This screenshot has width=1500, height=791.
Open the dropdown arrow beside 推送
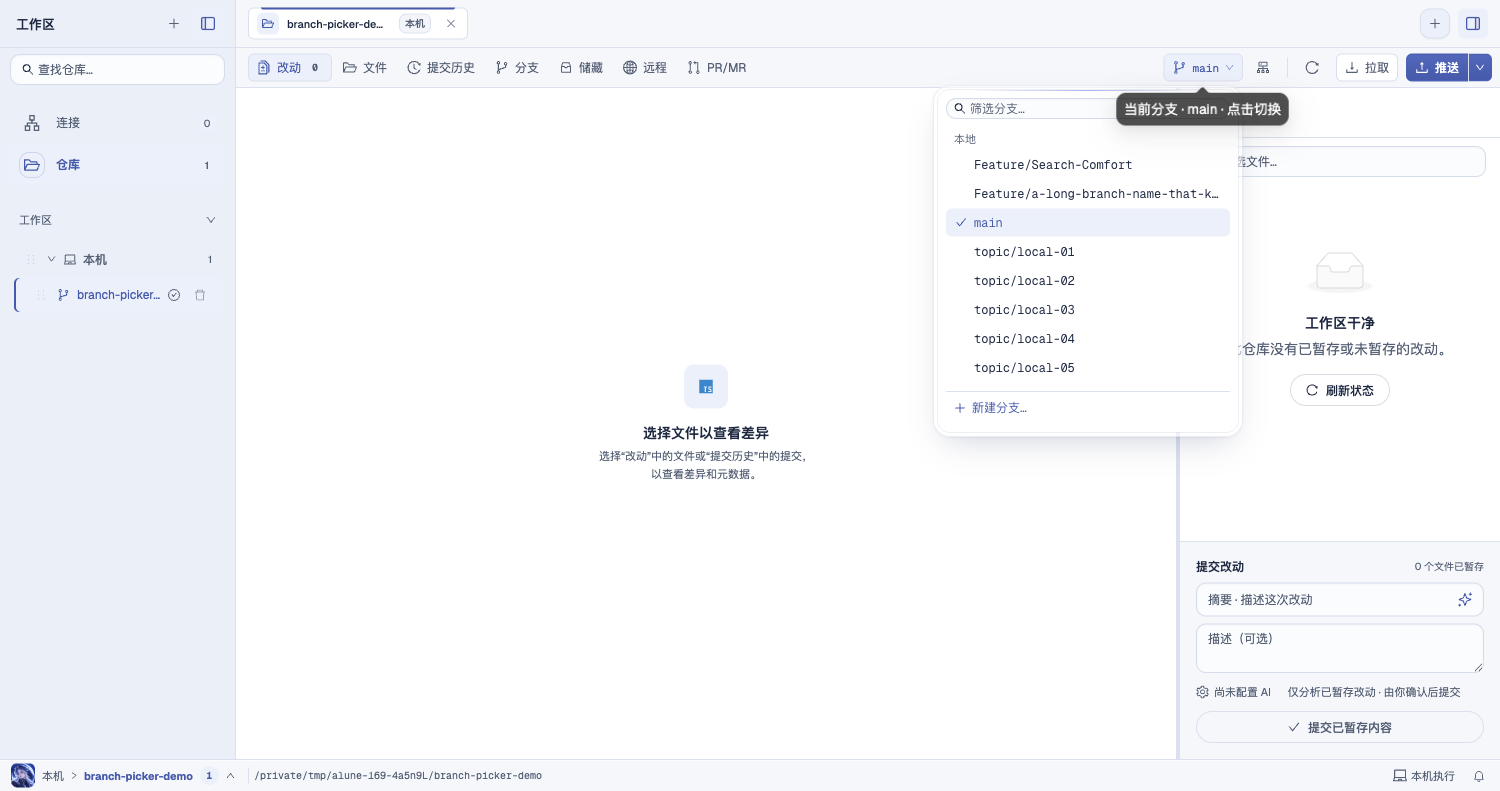pos(1480,68)
